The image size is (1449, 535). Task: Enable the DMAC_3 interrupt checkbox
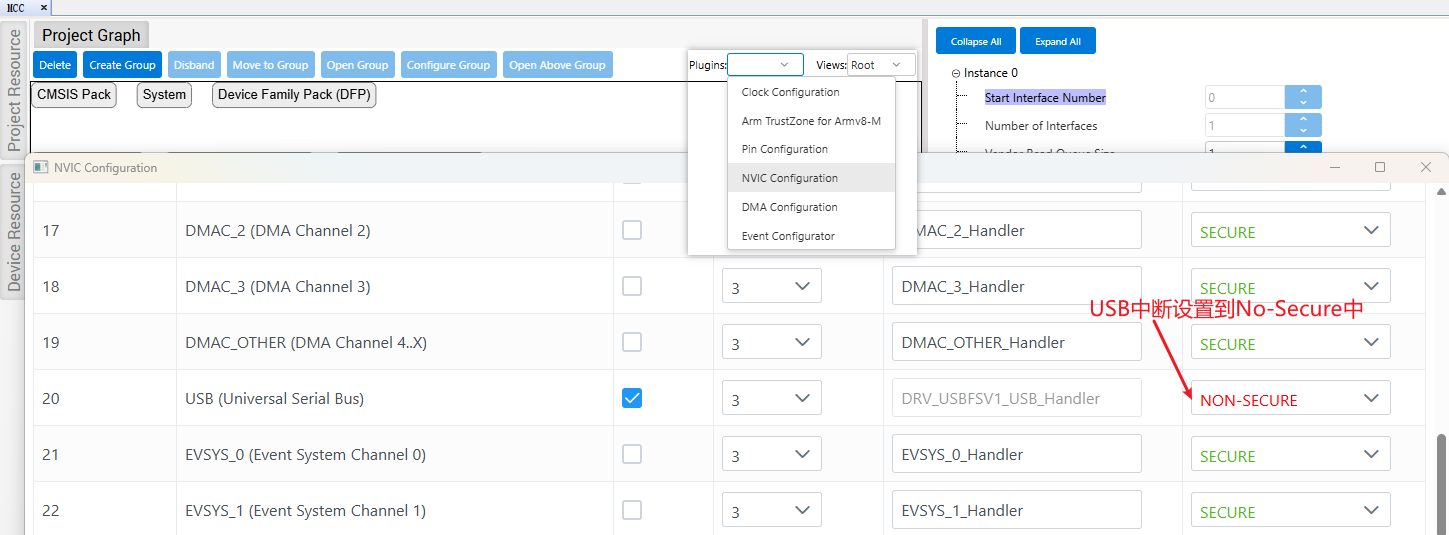(x=632, y=286)
